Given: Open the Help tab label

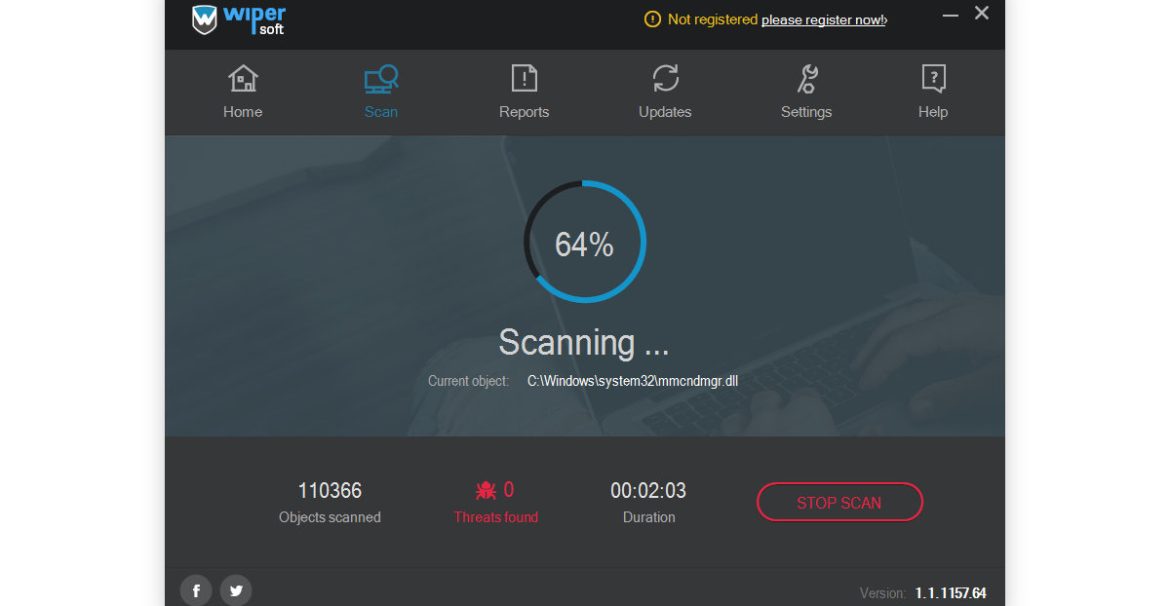Looking at the screenshot, I should (933, 112).
